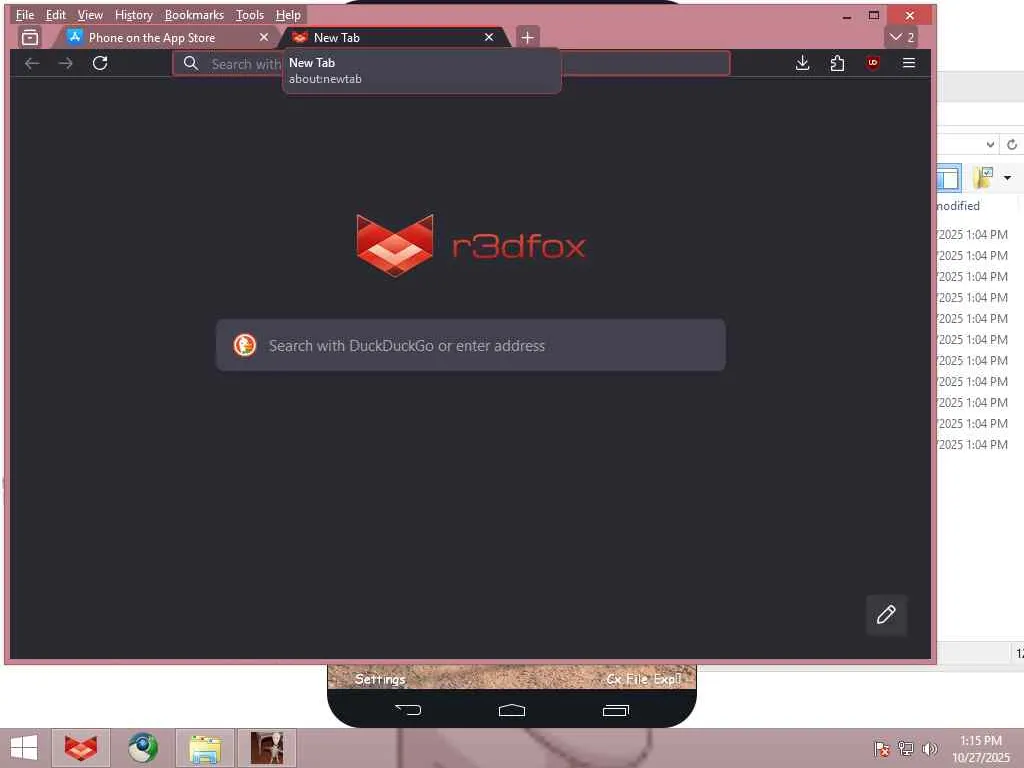
Task: Open the uBlock Origin extension icon
Action: pos(872,63)
